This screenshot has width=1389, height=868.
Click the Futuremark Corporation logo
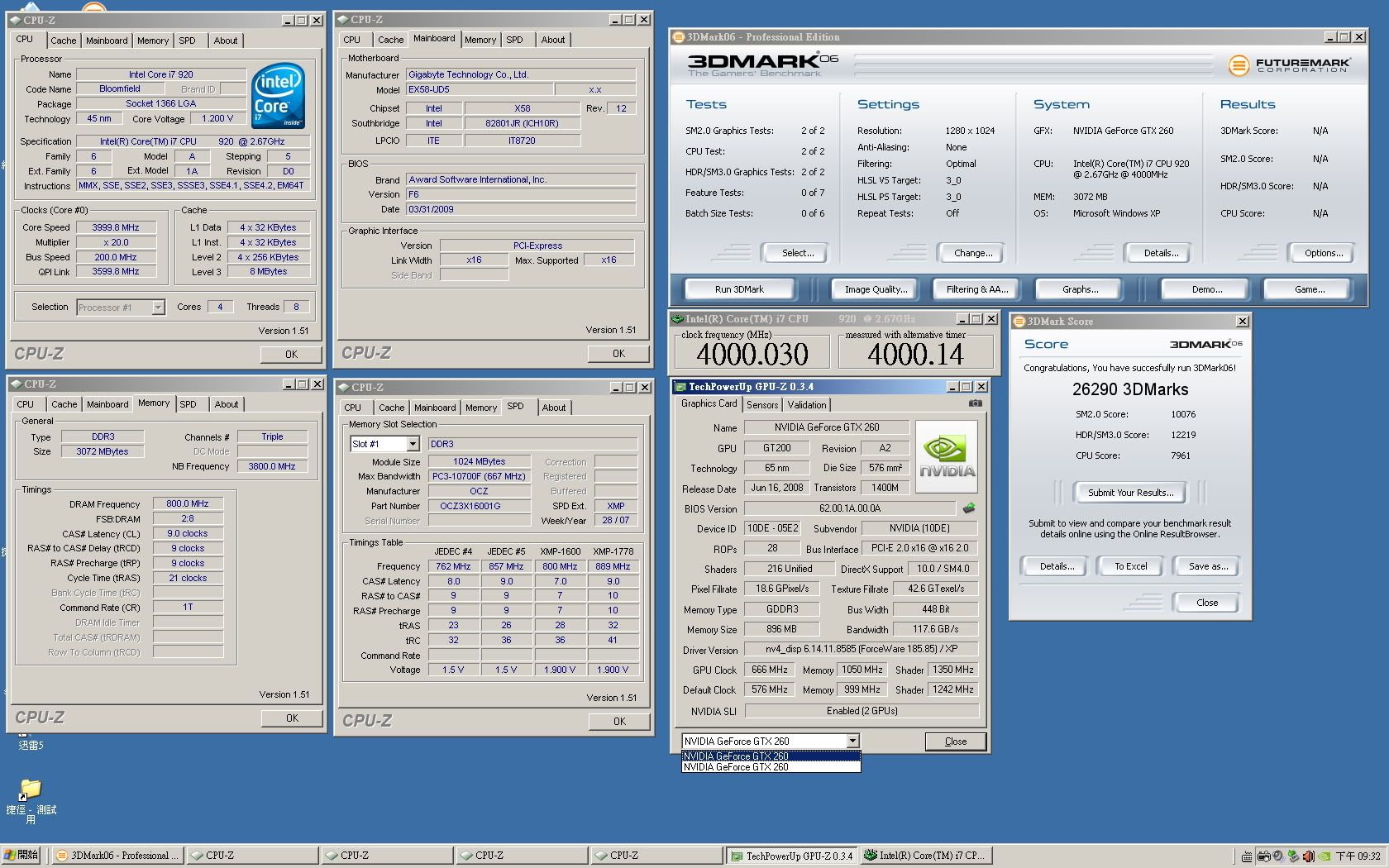click(x=1289, y=64)
